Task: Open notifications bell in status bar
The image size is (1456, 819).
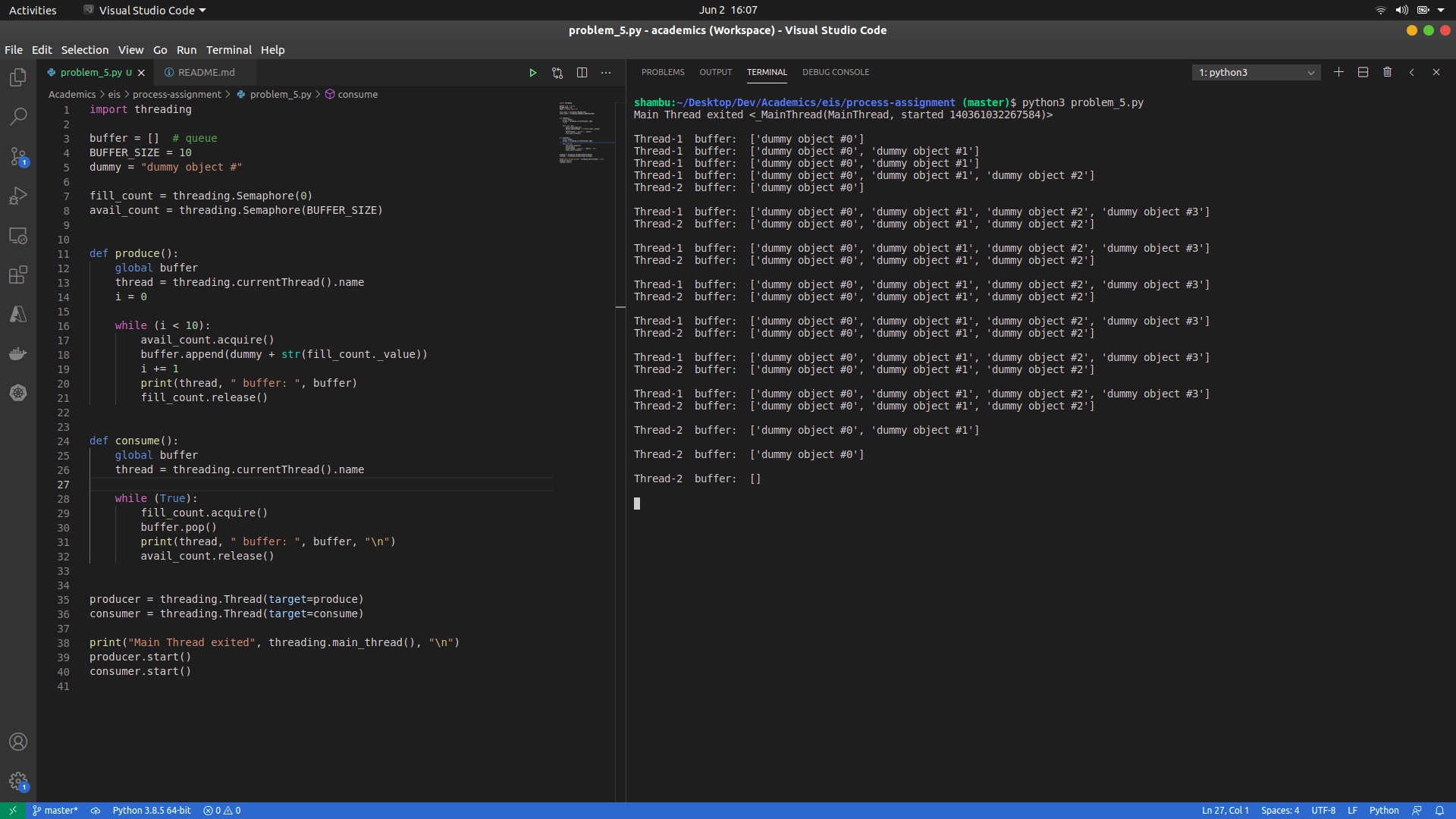Action: [x=1439, y=811]
